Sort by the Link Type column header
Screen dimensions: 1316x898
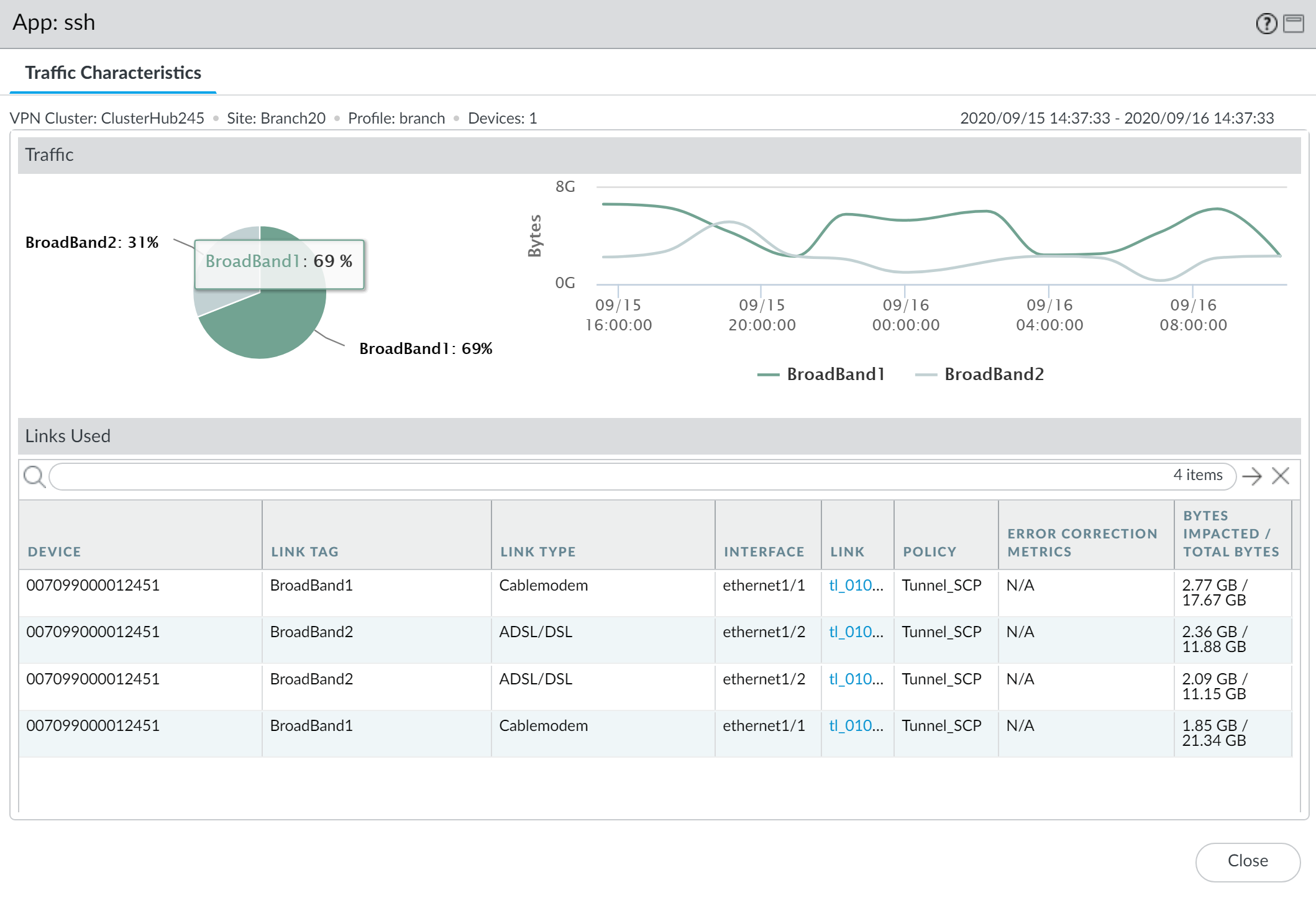[537, 552]
